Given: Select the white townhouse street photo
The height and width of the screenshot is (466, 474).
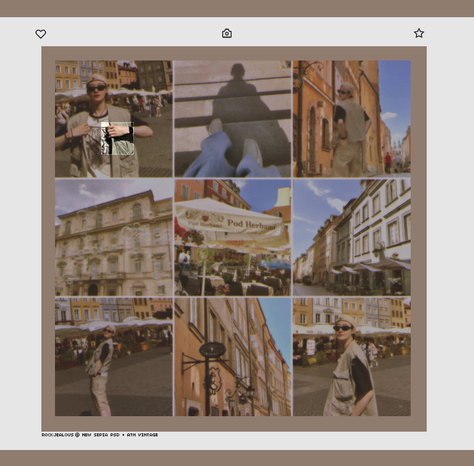Looking at the screenshot, I should pyautogui.click(x=352, y=237).
